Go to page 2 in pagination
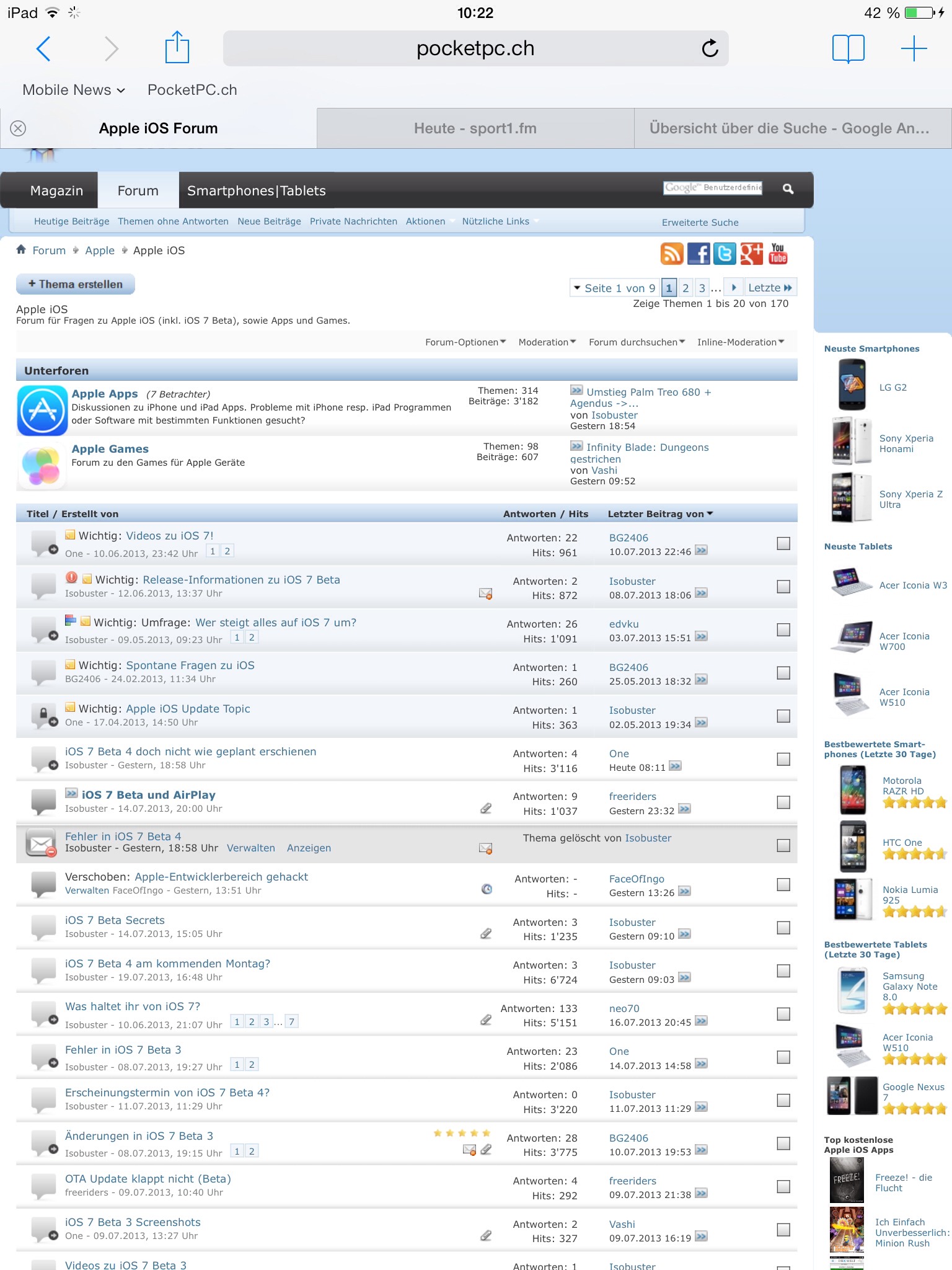Screen dimensions: 952x1270 click(685, 288)
